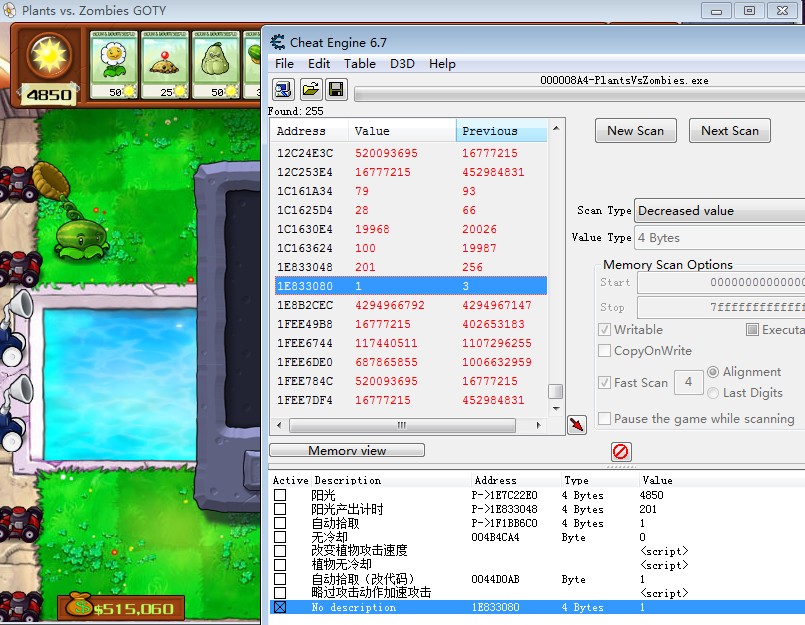Select the Alignment radio button
Screen dimensions: 805x625
coord(713,372)
